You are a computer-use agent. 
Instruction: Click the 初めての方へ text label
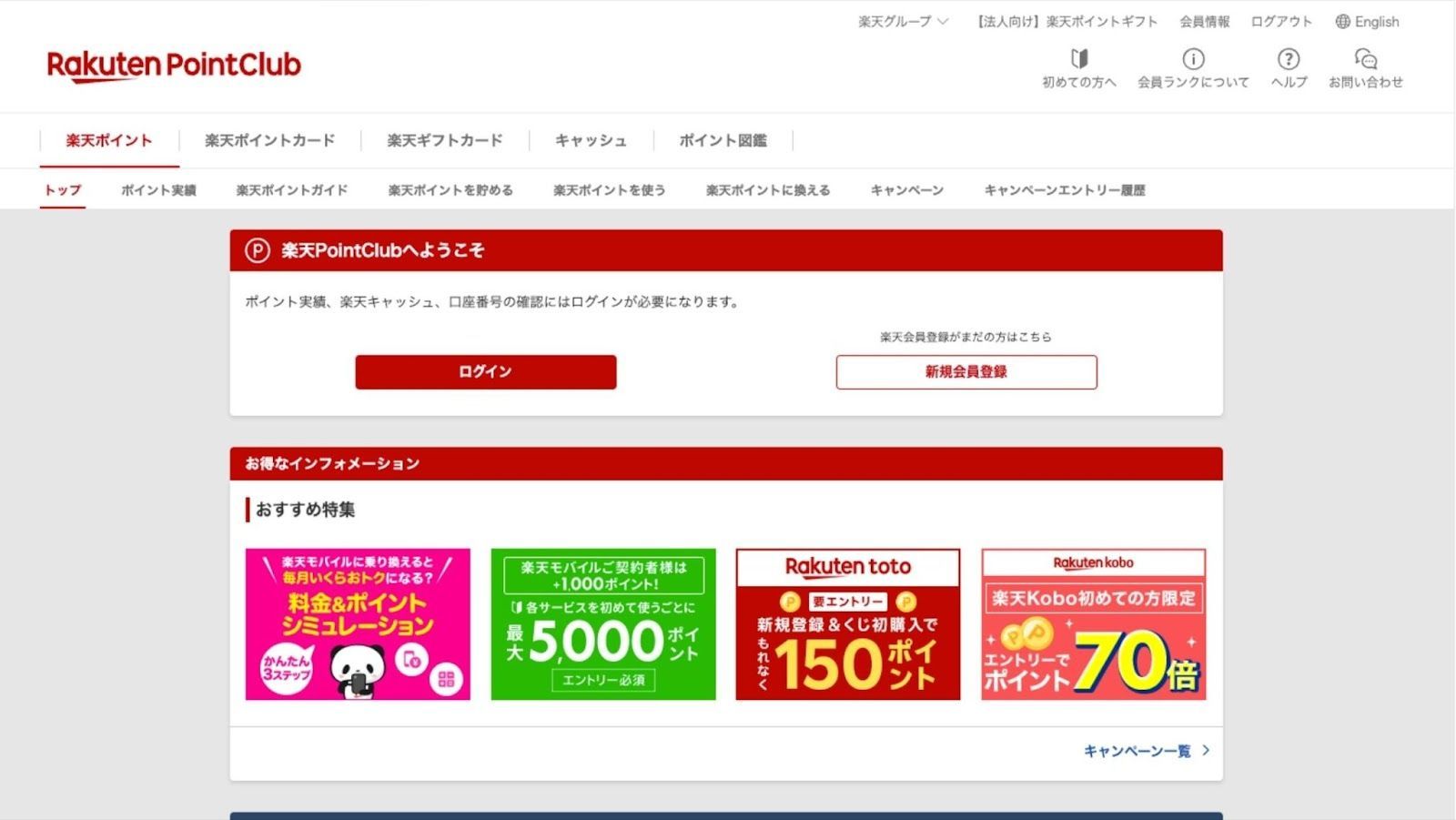(1079, 82)
